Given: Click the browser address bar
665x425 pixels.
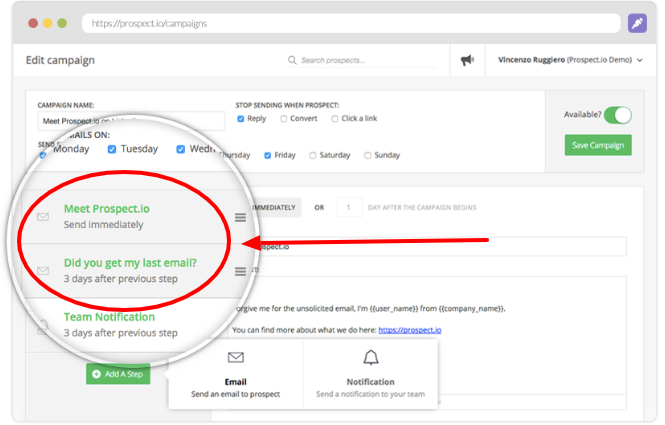Looking at the screenshot, I should (x=351, y=23).
